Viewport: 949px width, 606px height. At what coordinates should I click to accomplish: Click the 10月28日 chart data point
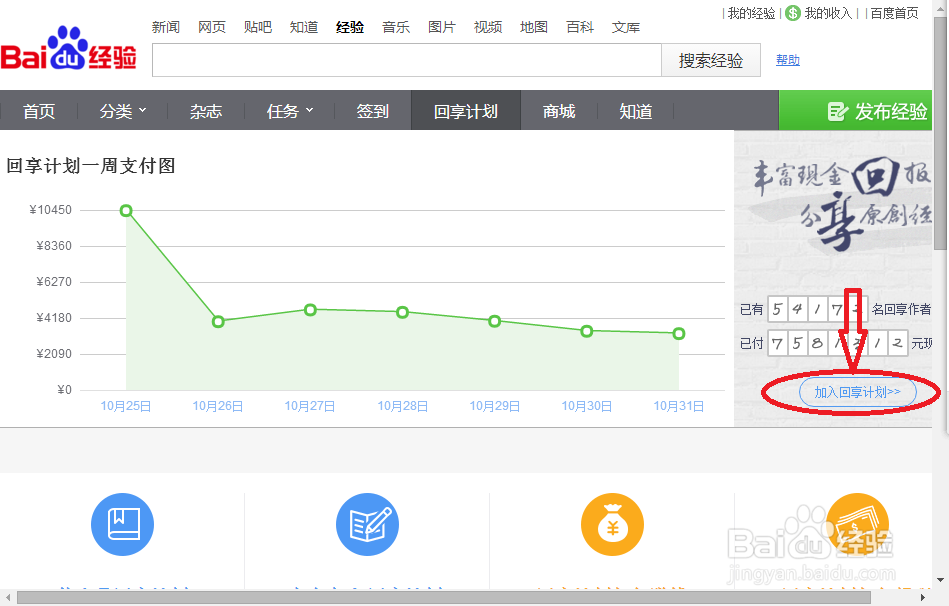click(402, 312)
